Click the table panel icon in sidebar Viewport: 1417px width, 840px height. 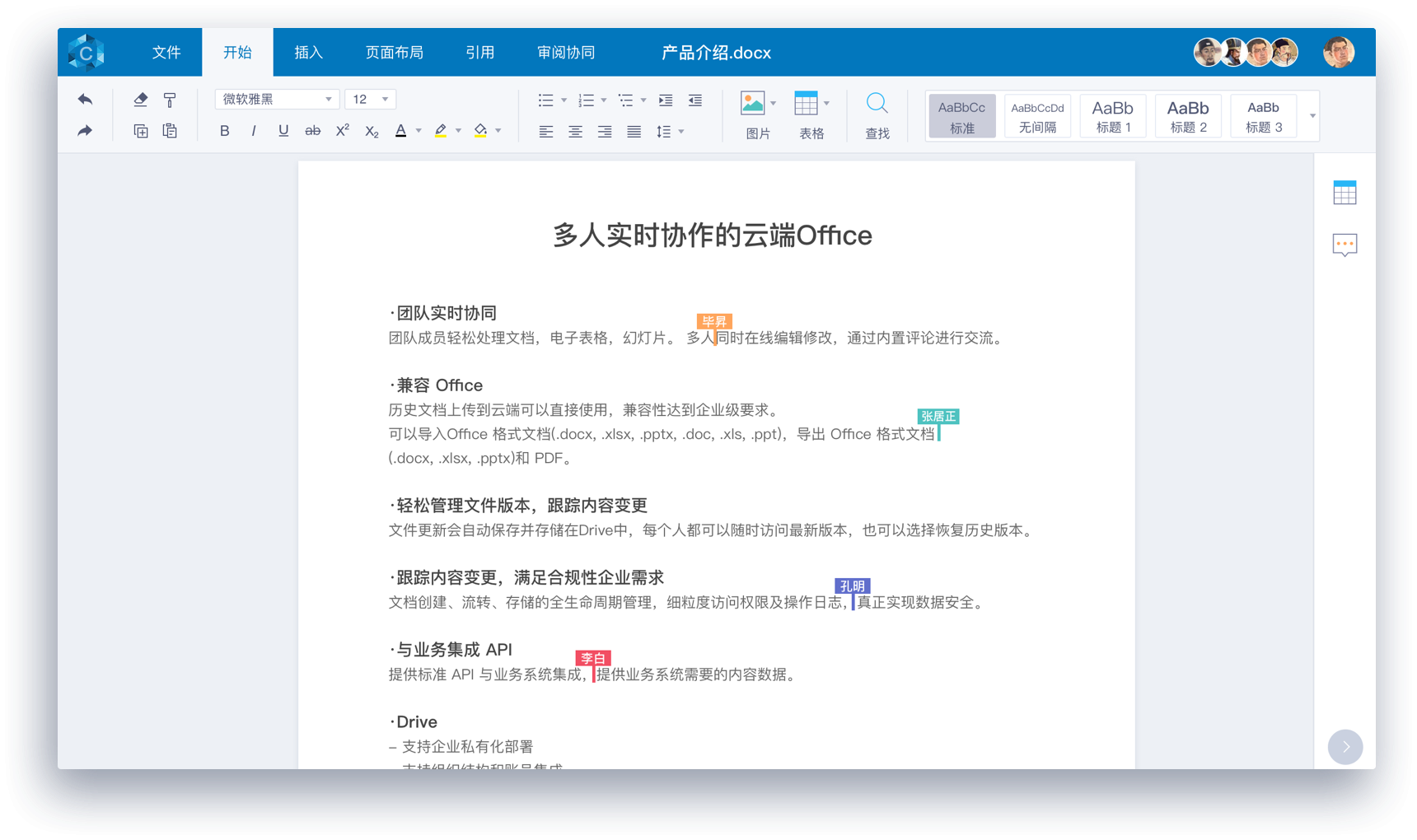point(1345,193)
